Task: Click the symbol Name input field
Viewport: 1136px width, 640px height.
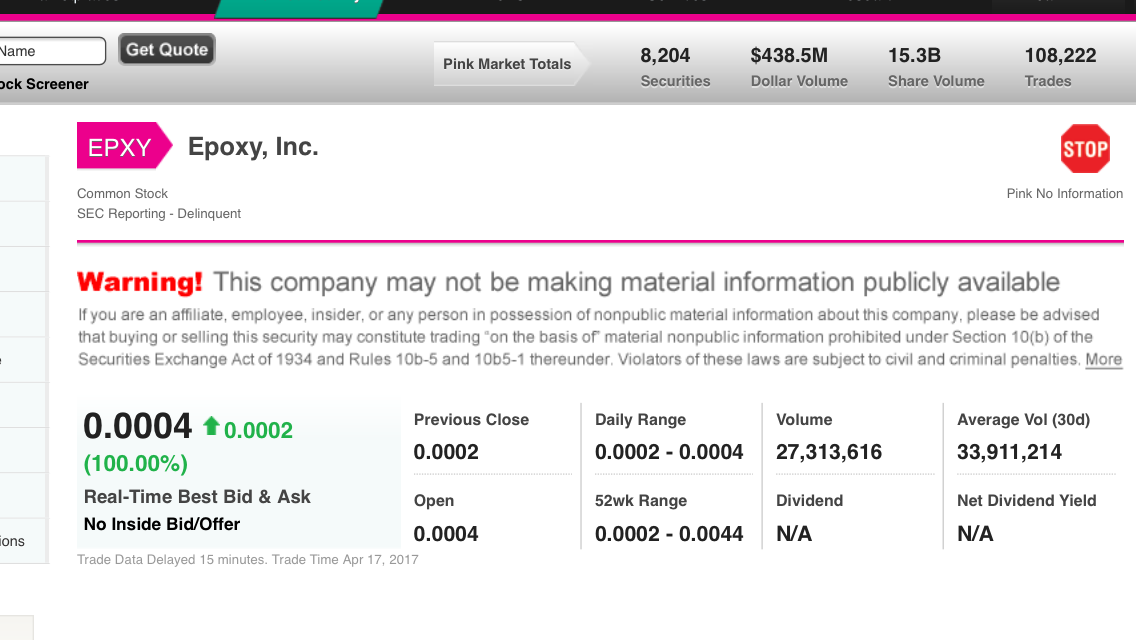Action: (x=50, y=51)
